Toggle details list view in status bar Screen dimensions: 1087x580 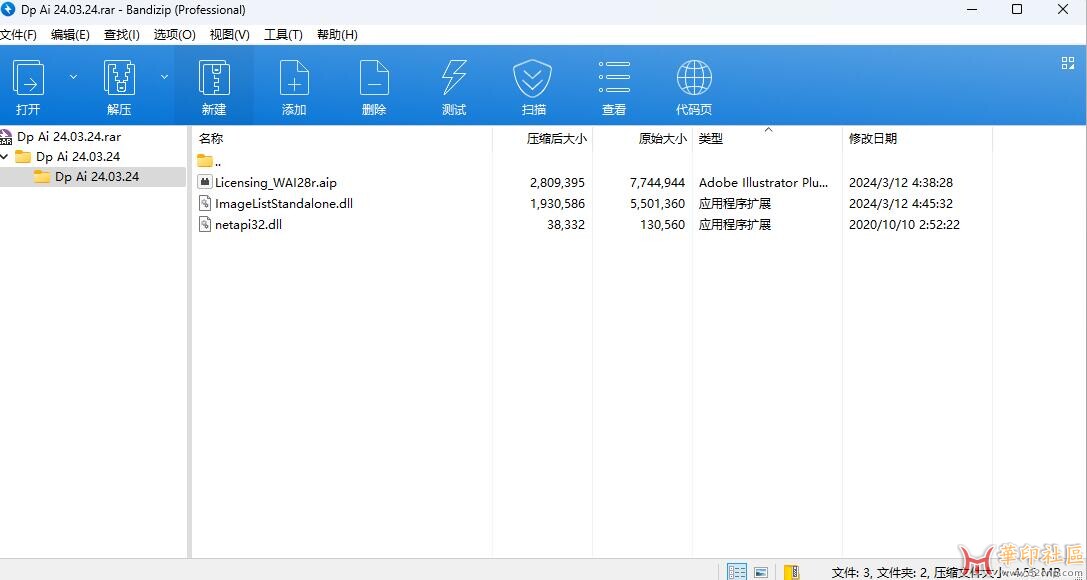point(737,572)
